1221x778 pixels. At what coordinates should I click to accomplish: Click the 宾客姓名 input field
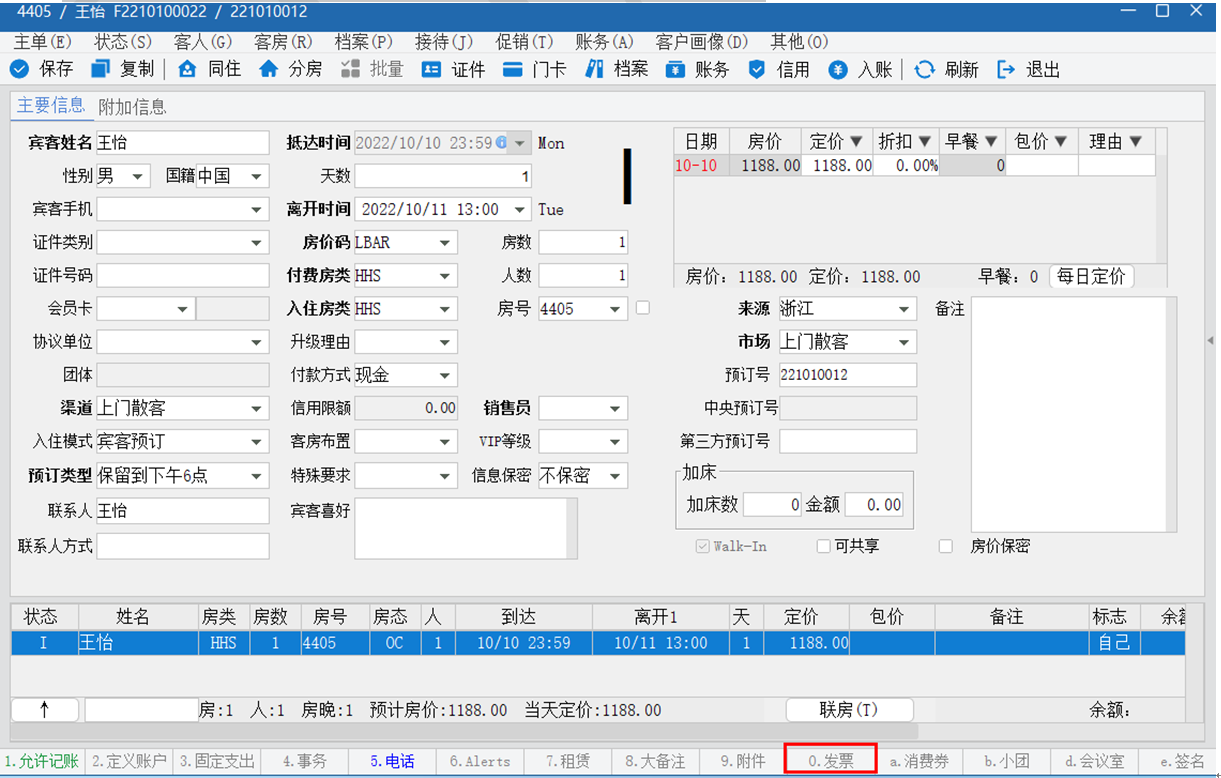[x=182, y=143]
